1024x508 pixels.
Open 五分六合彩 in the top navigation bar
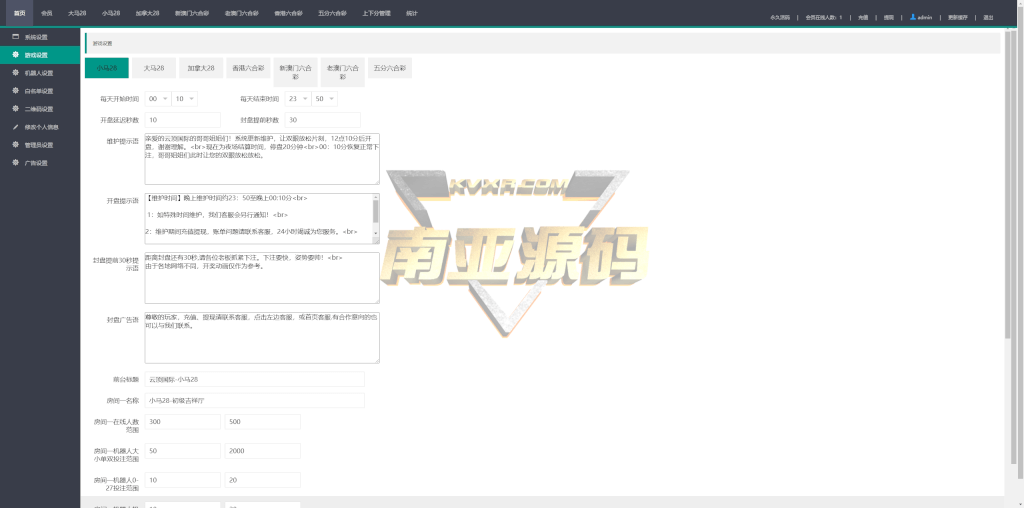coord(332,13)
